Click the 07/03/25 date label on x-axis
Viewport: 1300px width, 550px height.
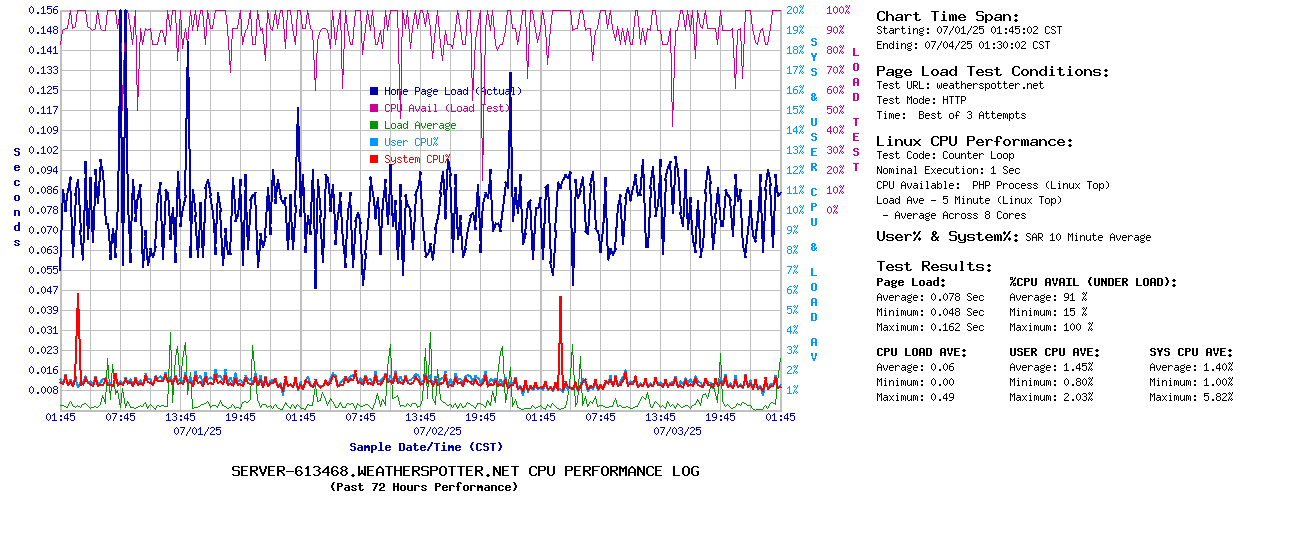pyautogui.click(x=677, y=431)
